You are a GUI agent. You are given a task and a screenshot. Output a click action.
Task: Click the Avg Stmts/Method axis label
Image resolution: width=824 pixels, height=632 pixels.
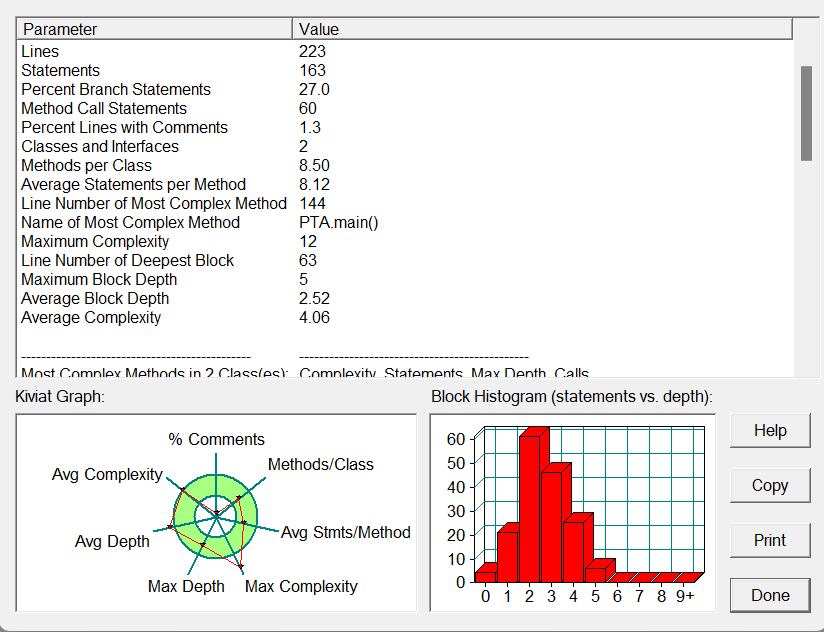click(345, 532)
